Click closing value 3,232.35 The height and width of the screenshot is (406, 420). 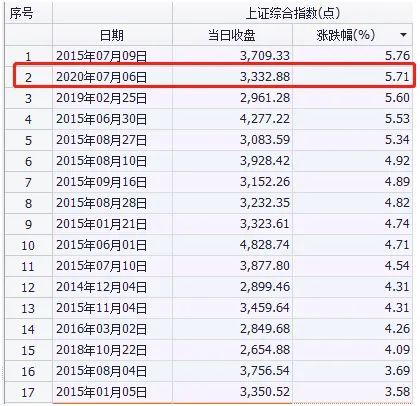[265, 203]
